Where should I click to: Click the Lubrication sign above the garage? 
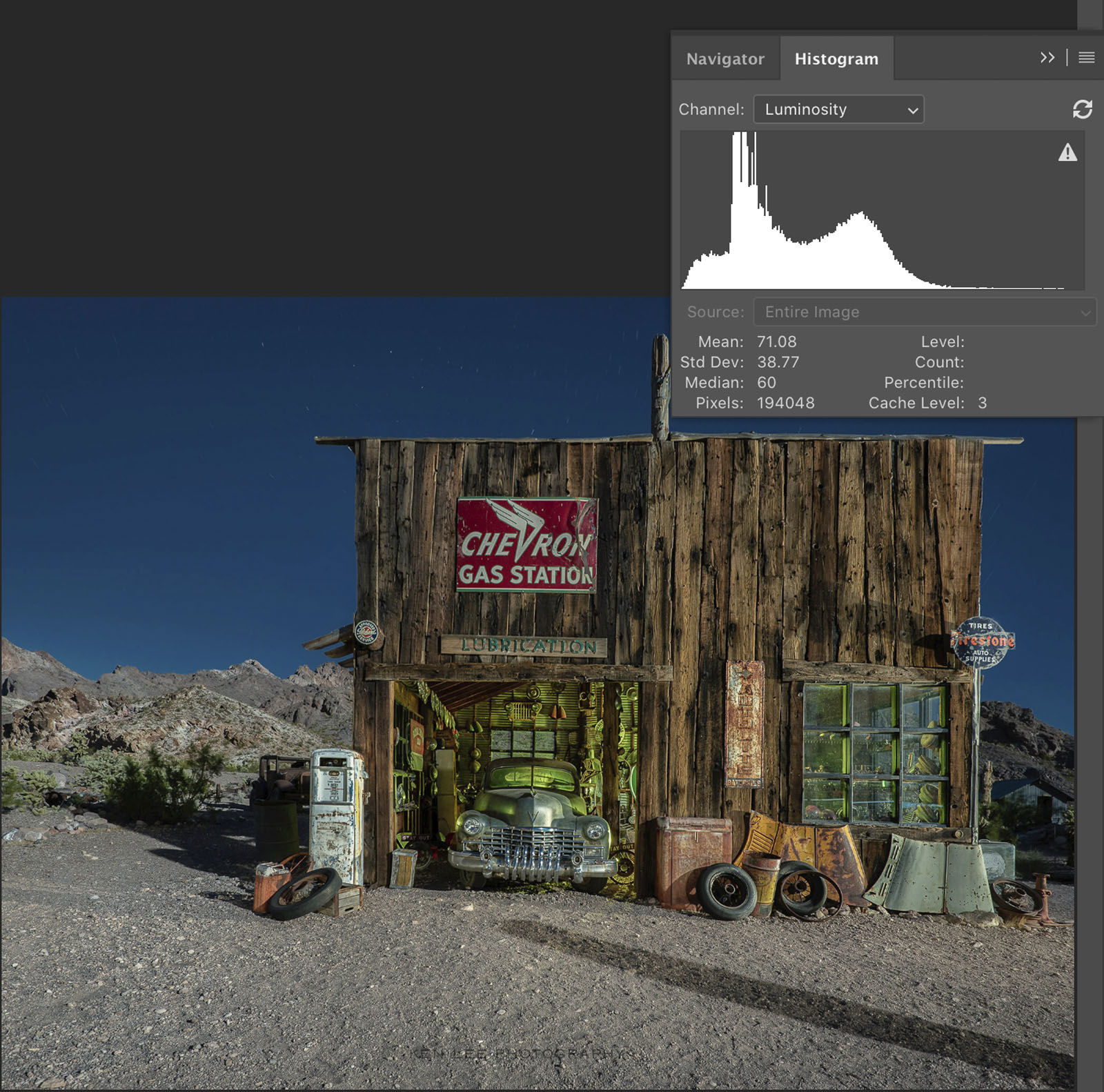[524, 646]
